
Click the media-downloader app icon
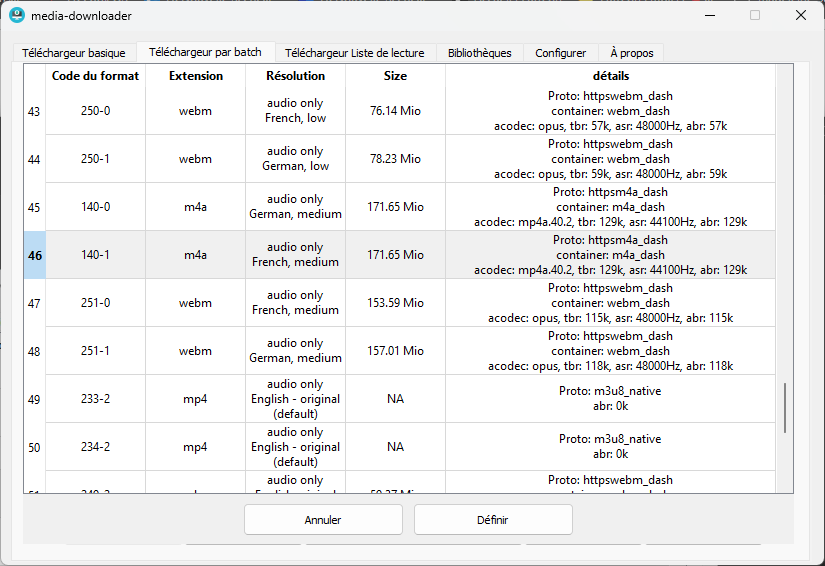(17, 16)
